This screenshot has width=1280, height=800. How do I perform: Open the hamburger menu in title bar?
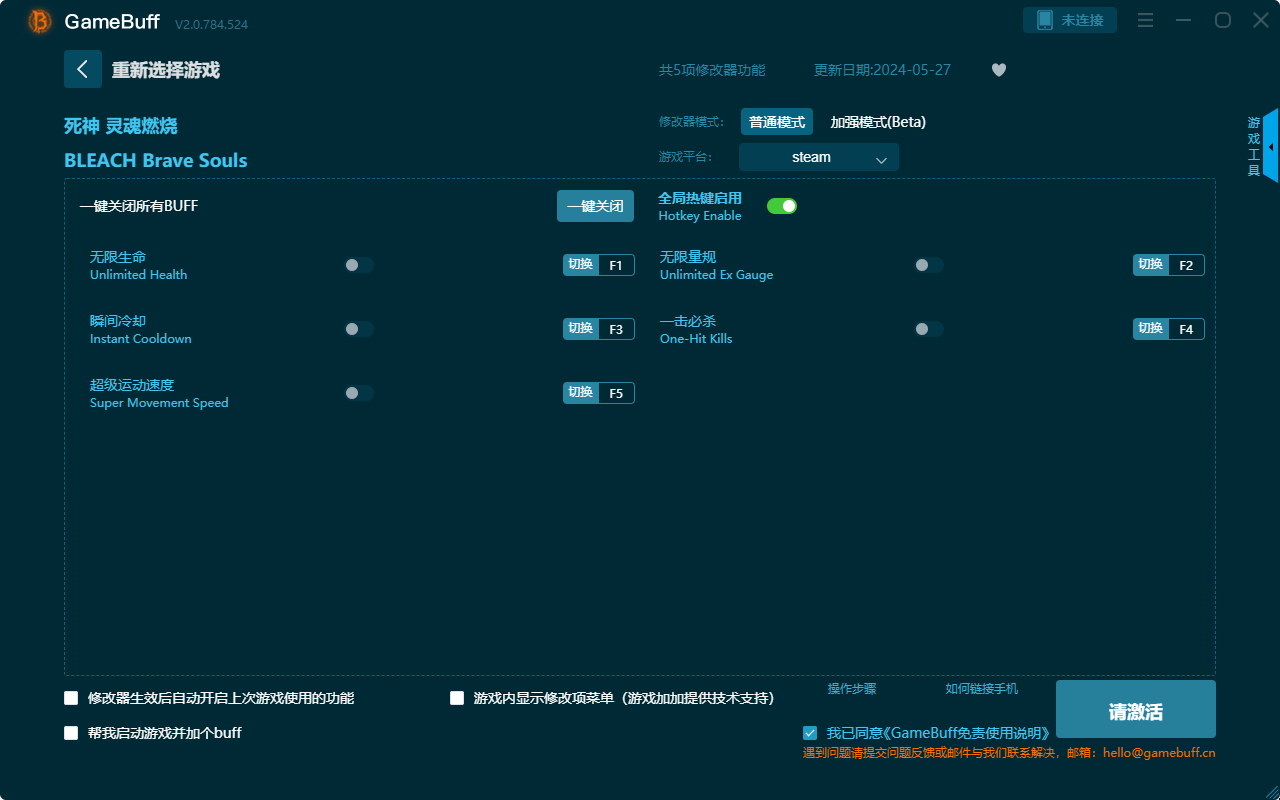(1146, 21)
